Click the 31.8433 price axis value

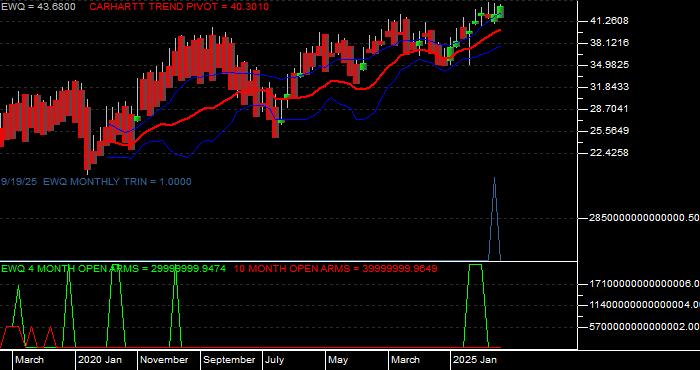pos(609,87)
